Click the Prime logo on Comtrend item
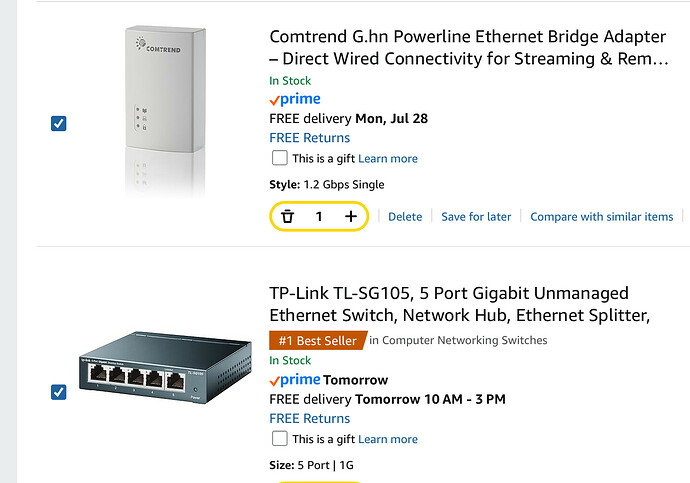 click(294, 100)
